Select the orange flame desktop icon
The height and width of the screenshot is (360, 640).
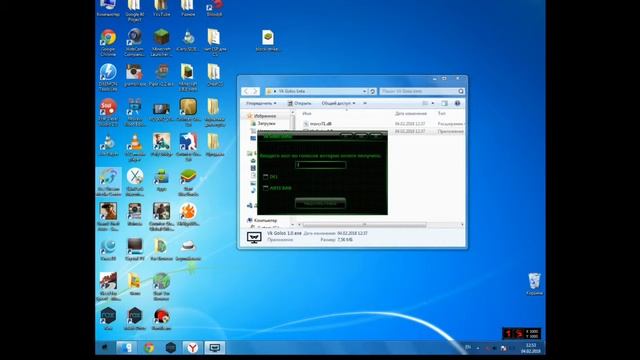(x=188, y=215)
